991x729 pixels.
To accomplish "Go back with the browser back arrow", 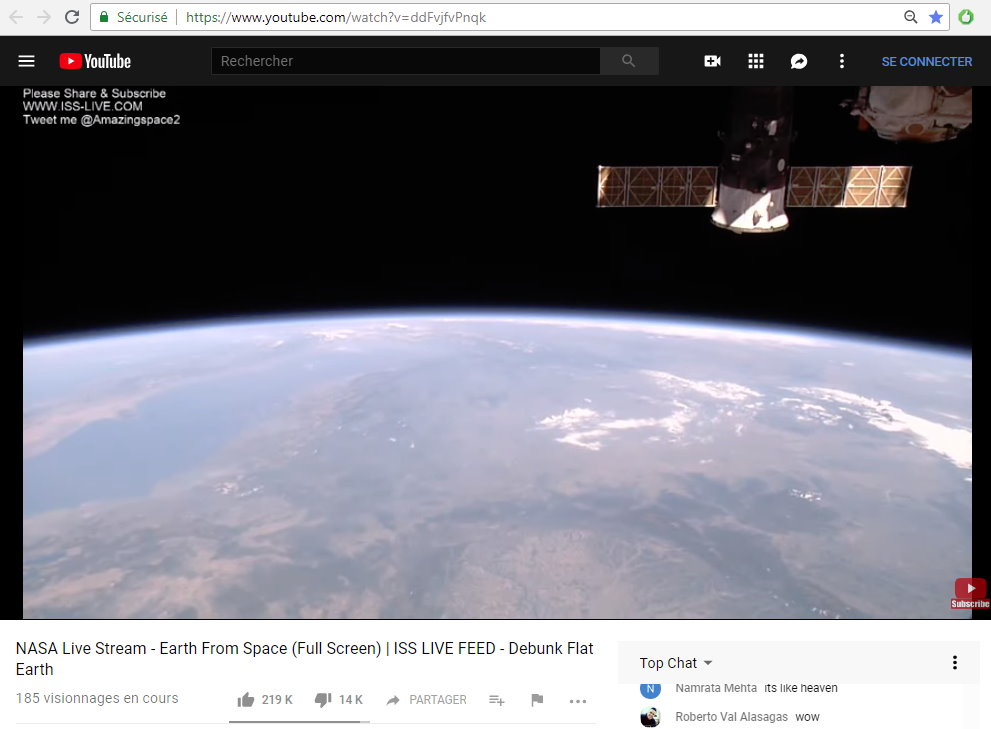I will click(16, 17).
